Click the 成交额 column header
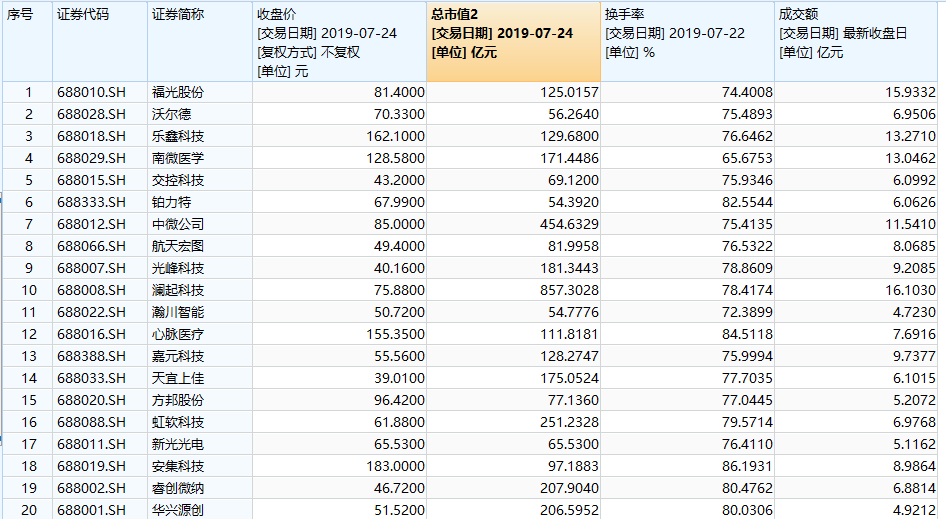Image resolution: width=946 pixels, height=519 pixels. 798,15
